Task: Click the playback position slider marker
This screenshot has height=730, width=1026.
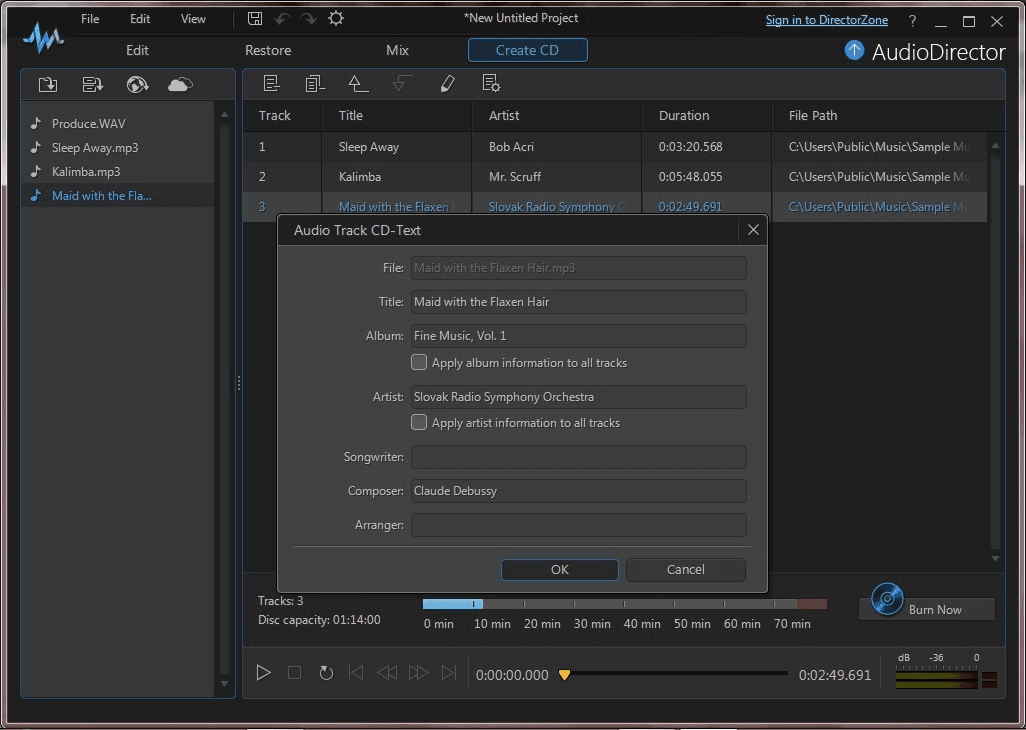Action: [x=564, y=674]
